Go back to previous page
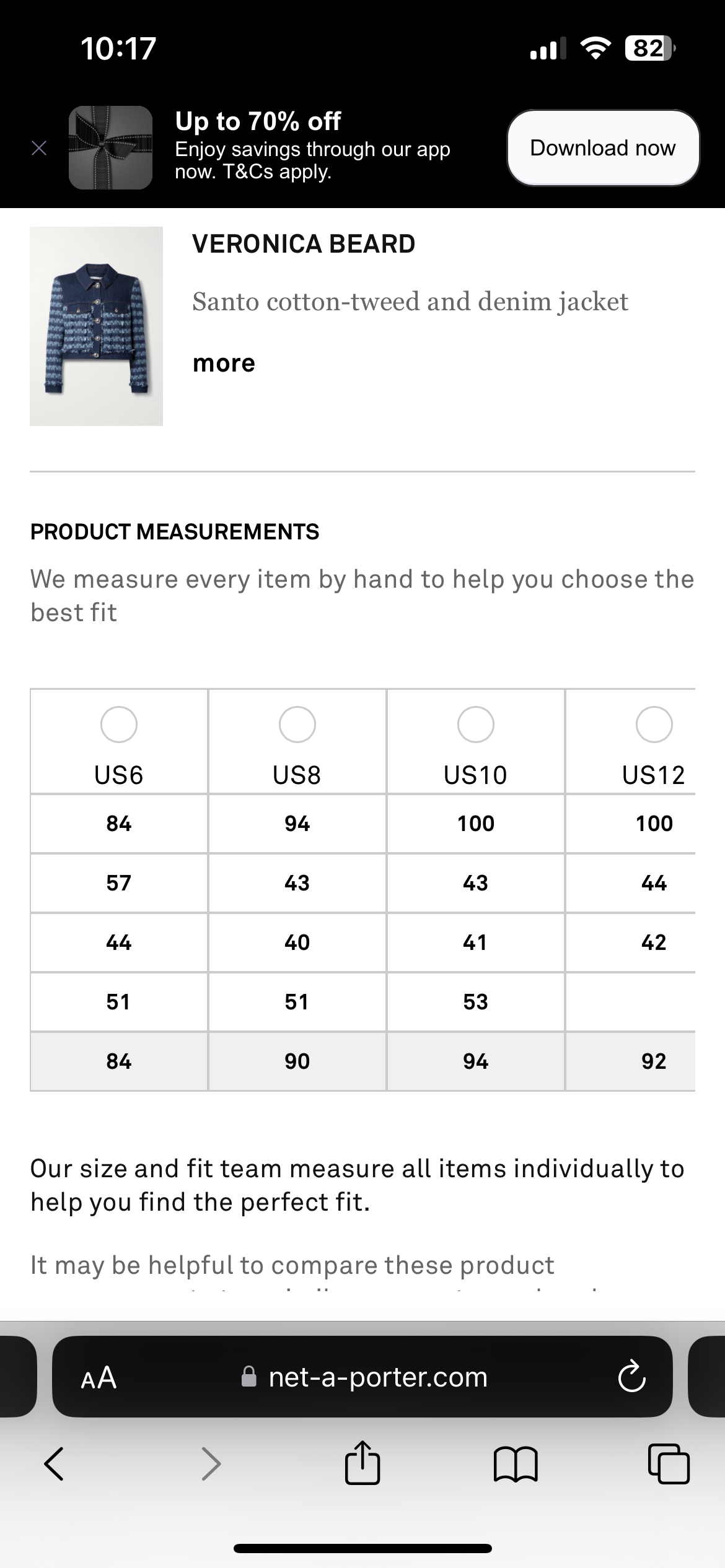725x1568 pixels. point(54,1464)
